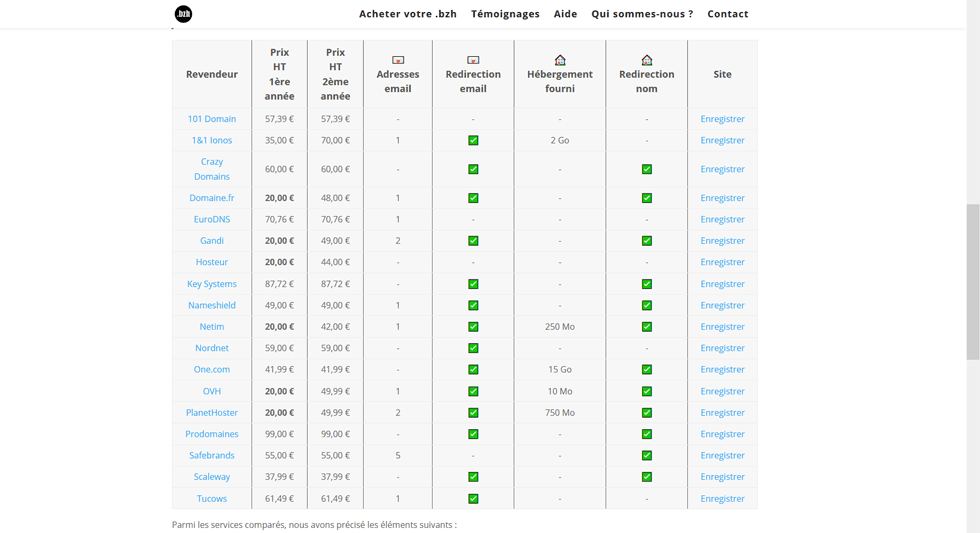This screenshot has height=533, width=980.
Task: Open the Acheter votre .bzh menu
Action: (408, 14)
